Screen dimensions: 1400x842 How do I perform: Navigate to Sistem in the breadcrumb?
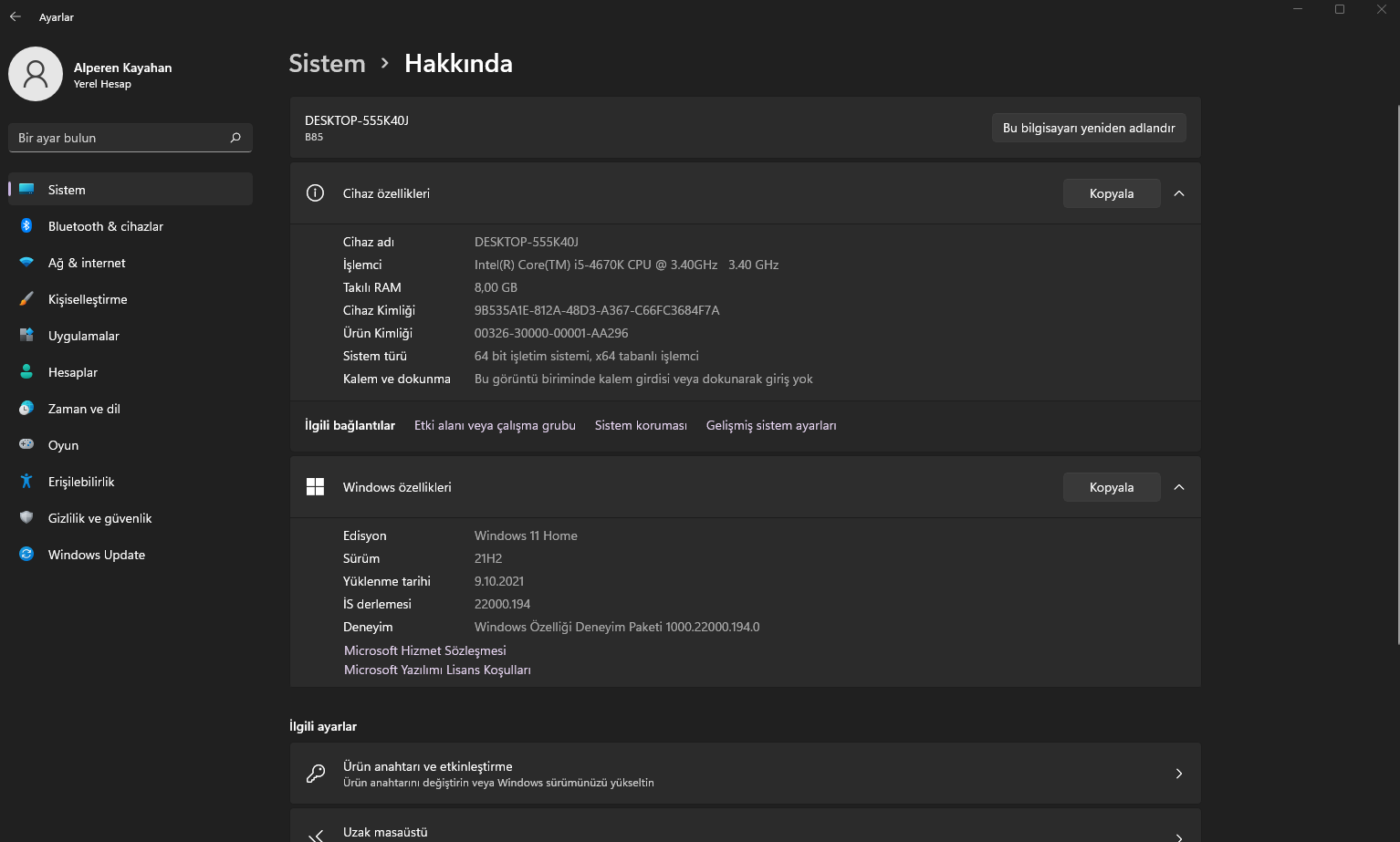click(x=327, y=63)
